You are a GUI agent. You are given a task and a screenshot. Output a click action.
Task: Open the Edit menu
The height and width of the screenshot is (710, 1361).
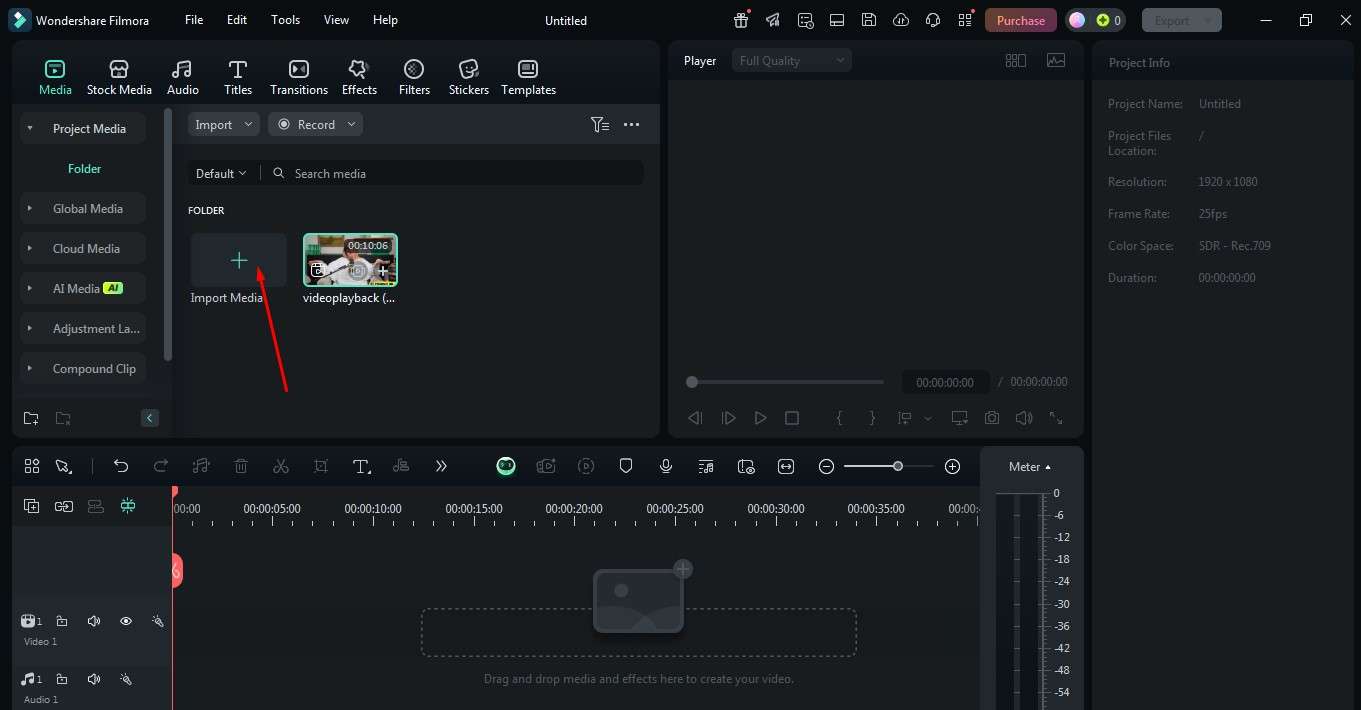tap(237, 20)
